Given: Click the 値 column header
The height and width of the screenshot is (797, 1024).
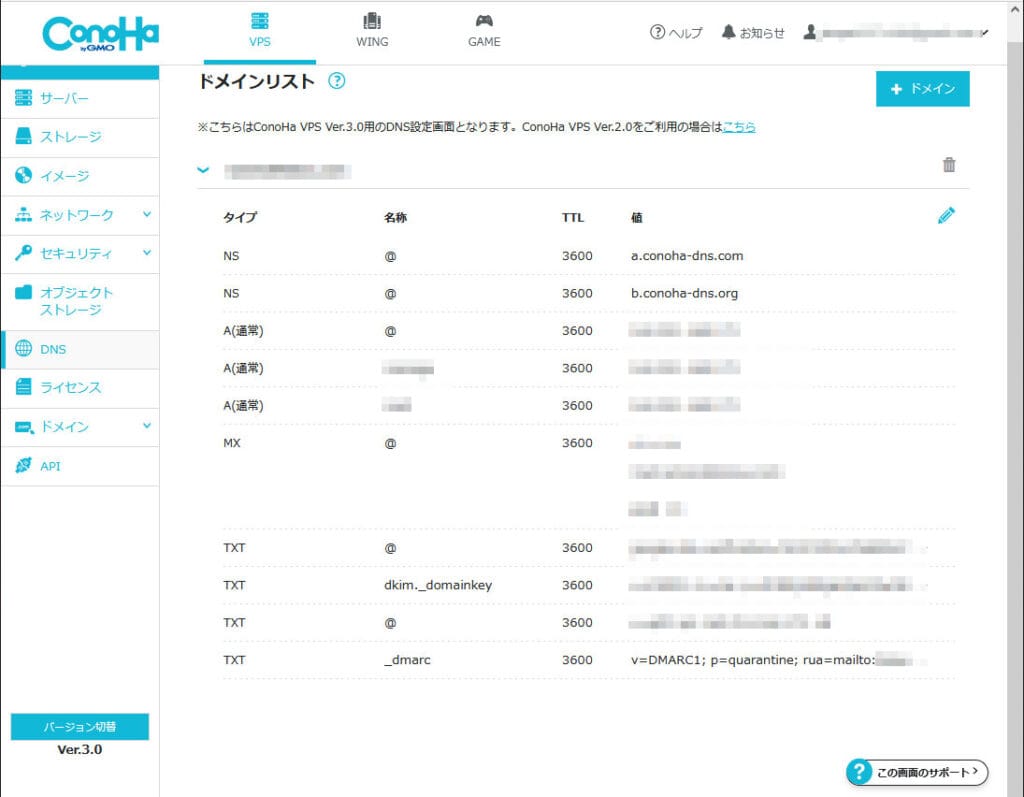Looking at the screenshot, I should tap(637, 218).
